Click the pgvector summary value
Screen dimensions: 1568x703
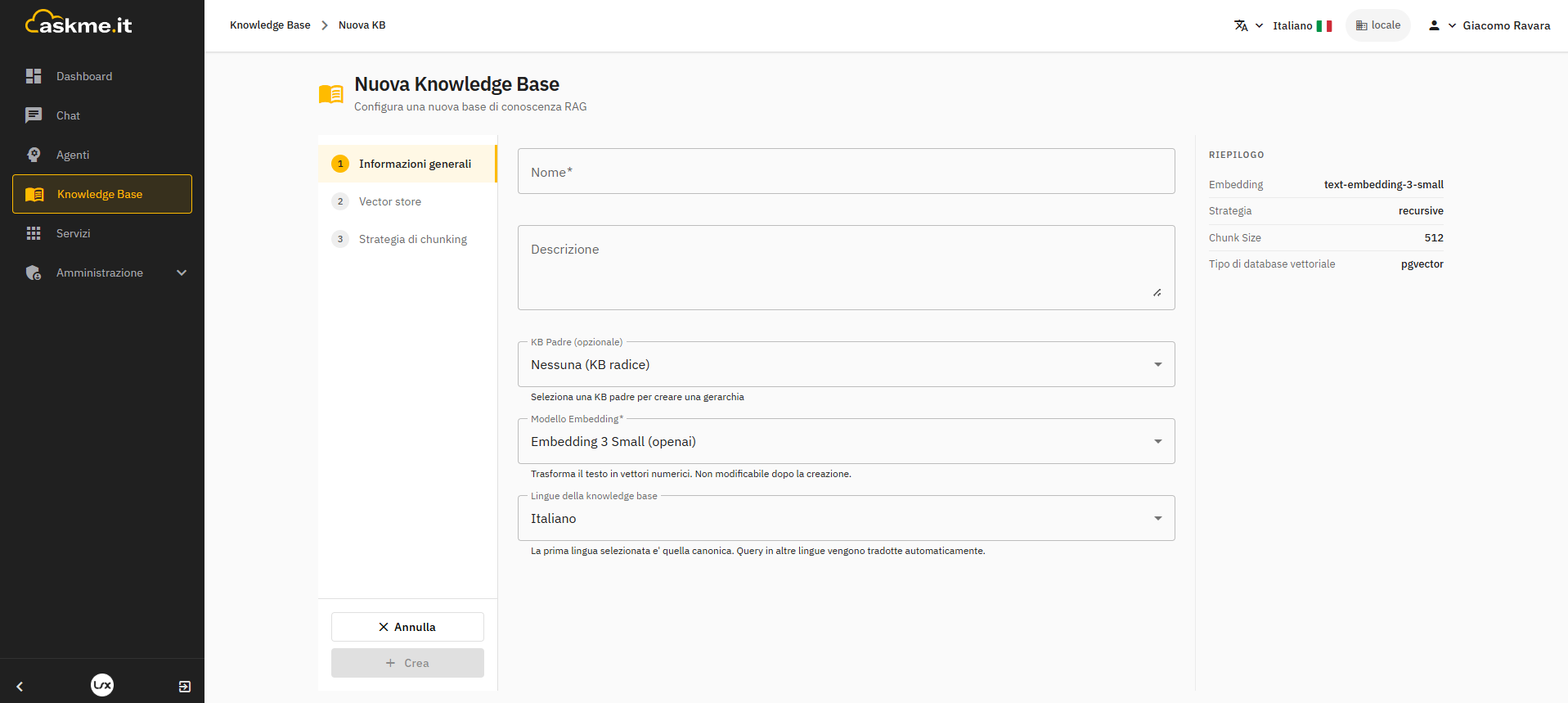pyautogui.click(x=1422, y=264)
